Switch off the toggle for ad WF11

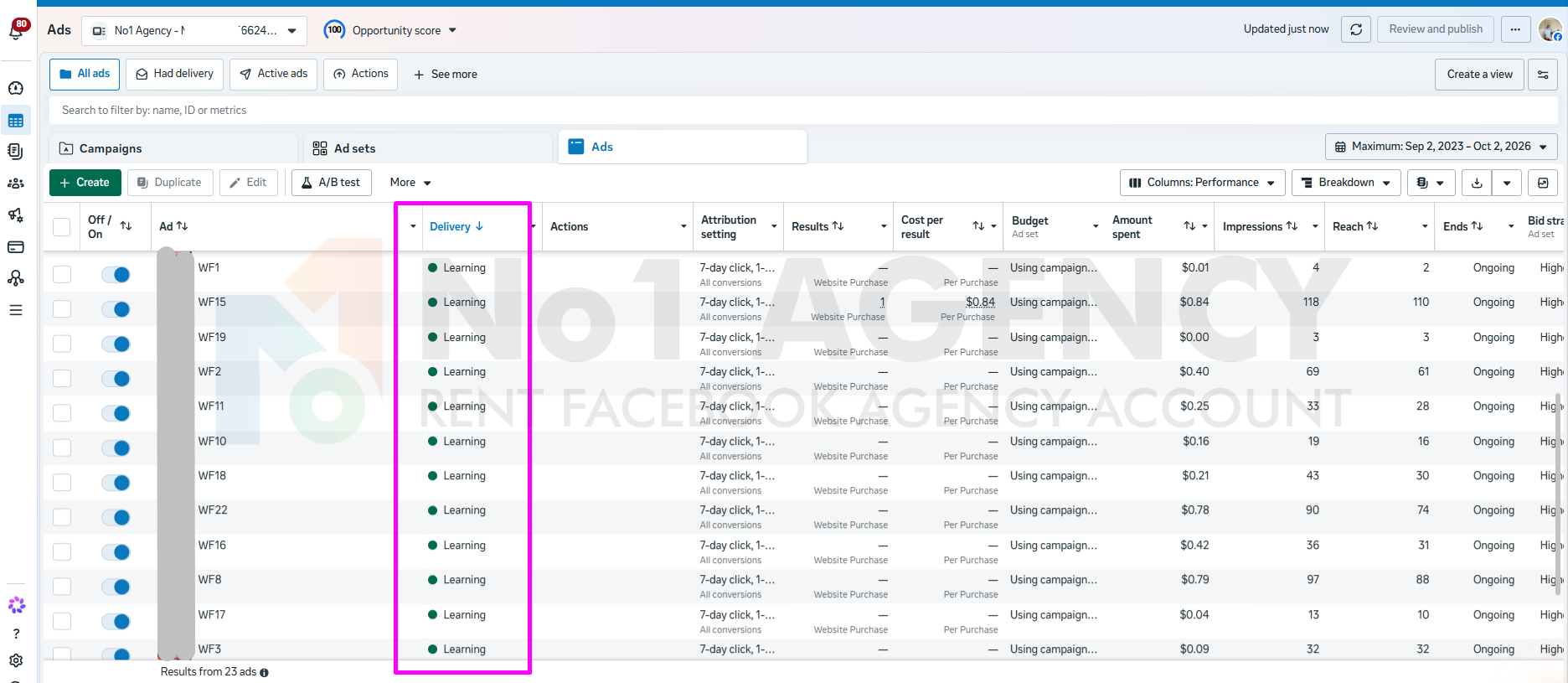click(x=116, y=413)
